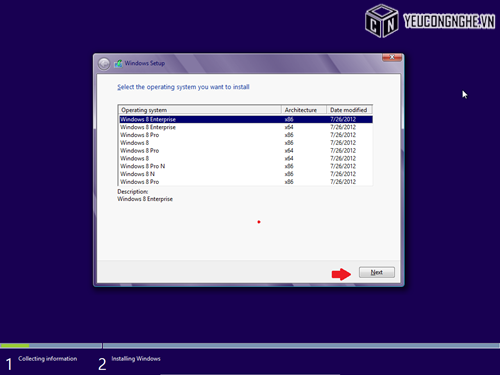Click the Next button
This screenshot has height=375, width=500.
(x=377, y=272)
